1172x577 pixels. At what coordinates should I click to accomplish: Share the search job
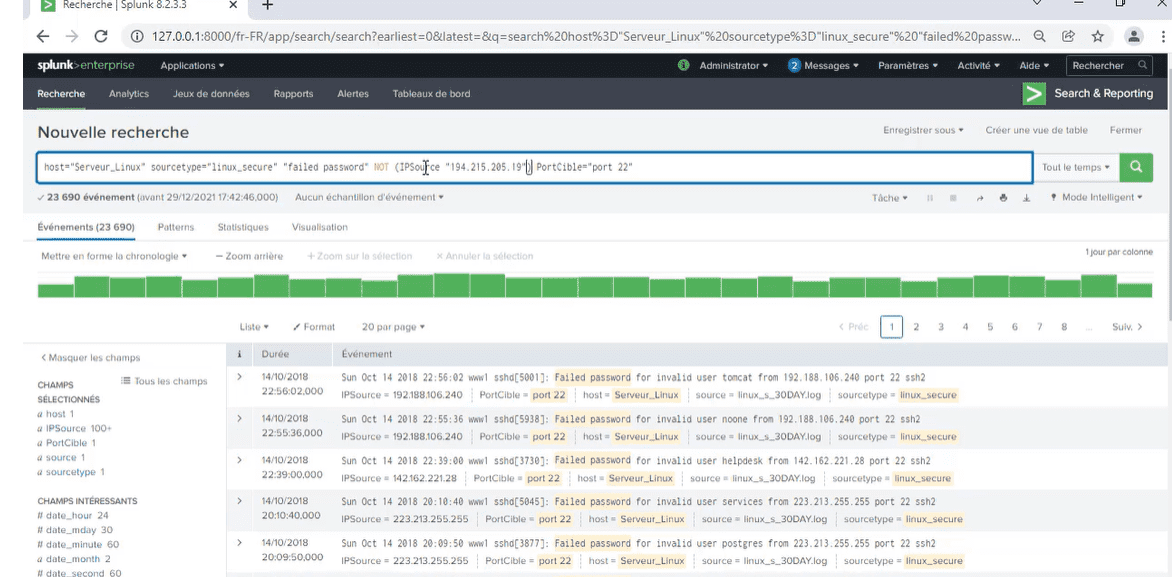pyautogui.click(x=979, y=198)
